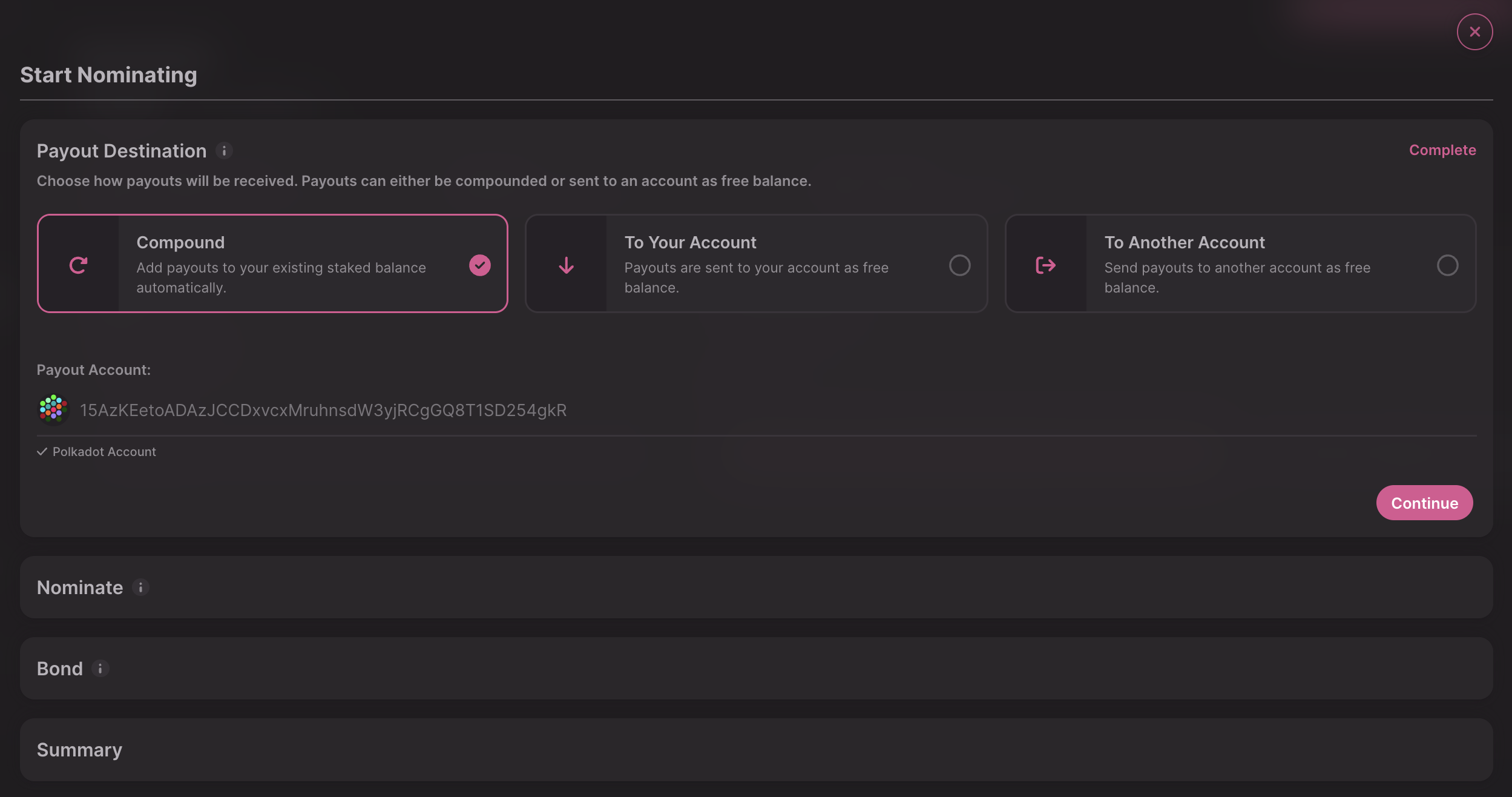Click the Payout Destination section heading
Image resolution: width=1512 pixels, height=797 pixels.
(122, 151)
